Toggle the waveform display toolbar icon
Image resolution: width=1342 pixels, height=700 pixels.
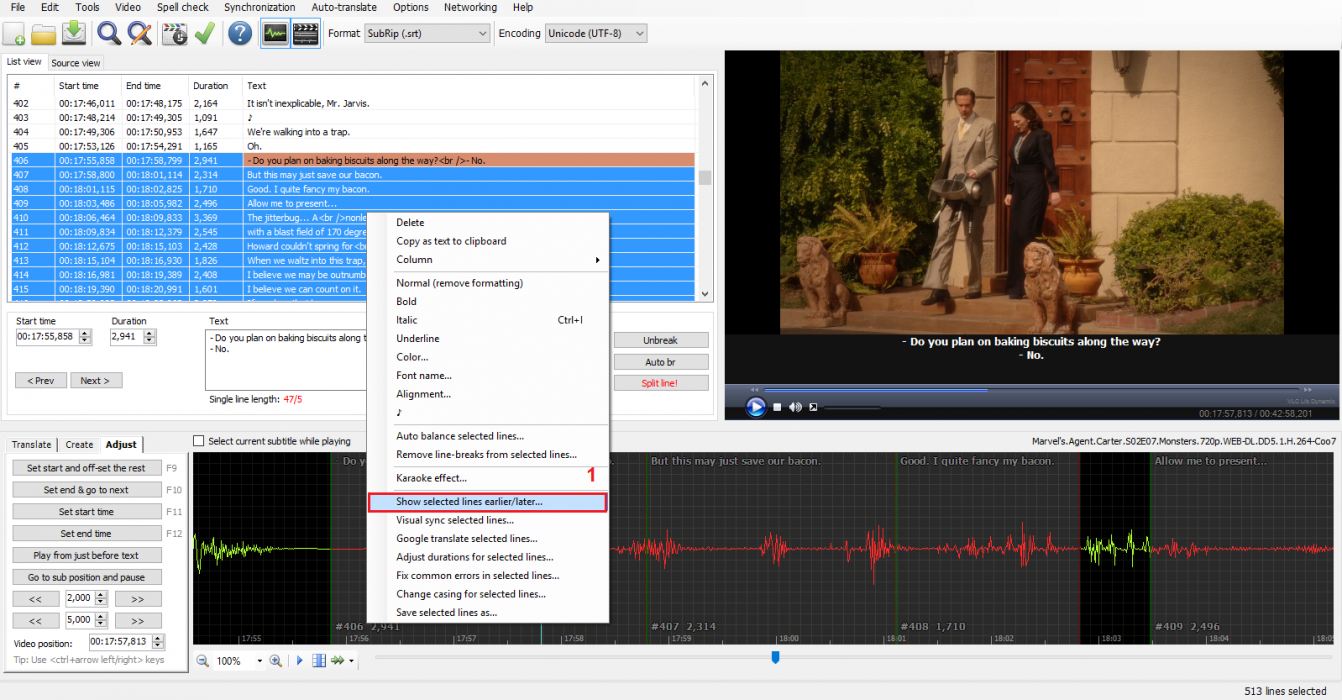(x=275, y=34)
